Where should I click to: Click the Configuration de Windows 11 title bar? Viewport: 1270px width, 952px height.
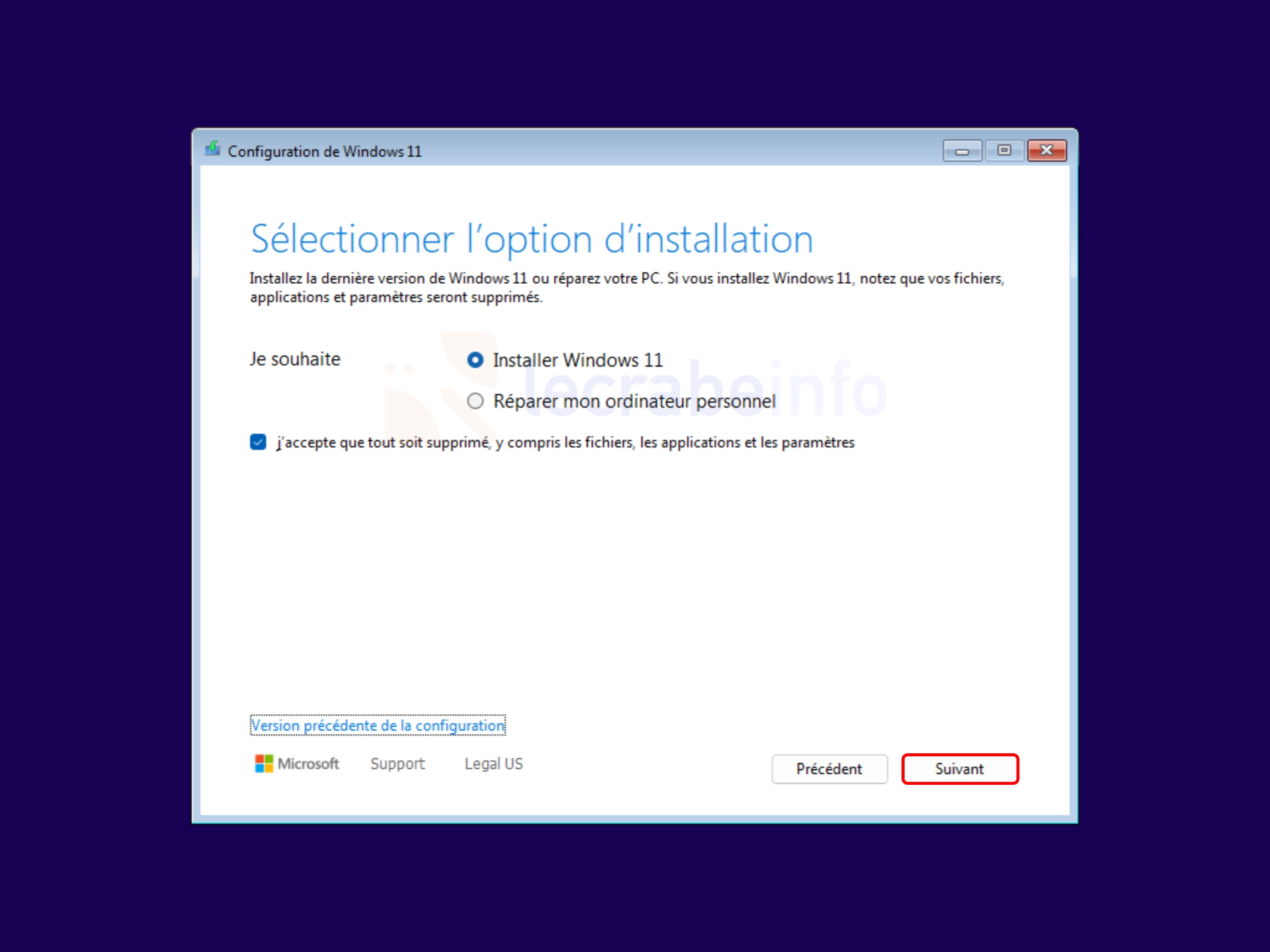coord(574,151)
